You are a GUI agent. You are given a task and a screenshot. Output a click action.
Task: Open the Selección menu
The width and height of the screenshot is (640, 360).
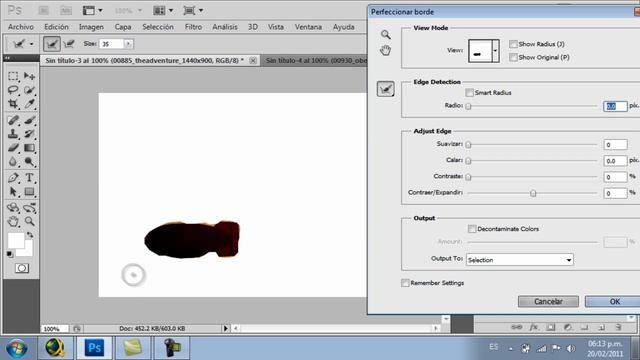pos(158,27)
